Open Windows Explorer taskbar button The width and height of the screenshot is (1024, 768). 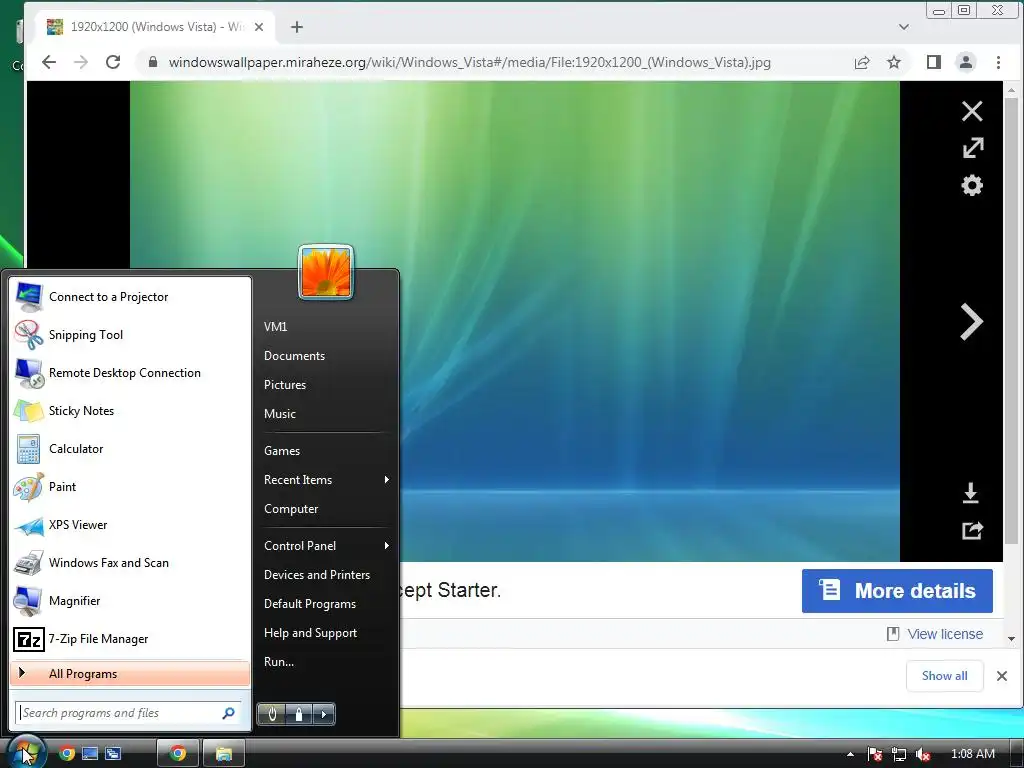[x=224, y=754]
